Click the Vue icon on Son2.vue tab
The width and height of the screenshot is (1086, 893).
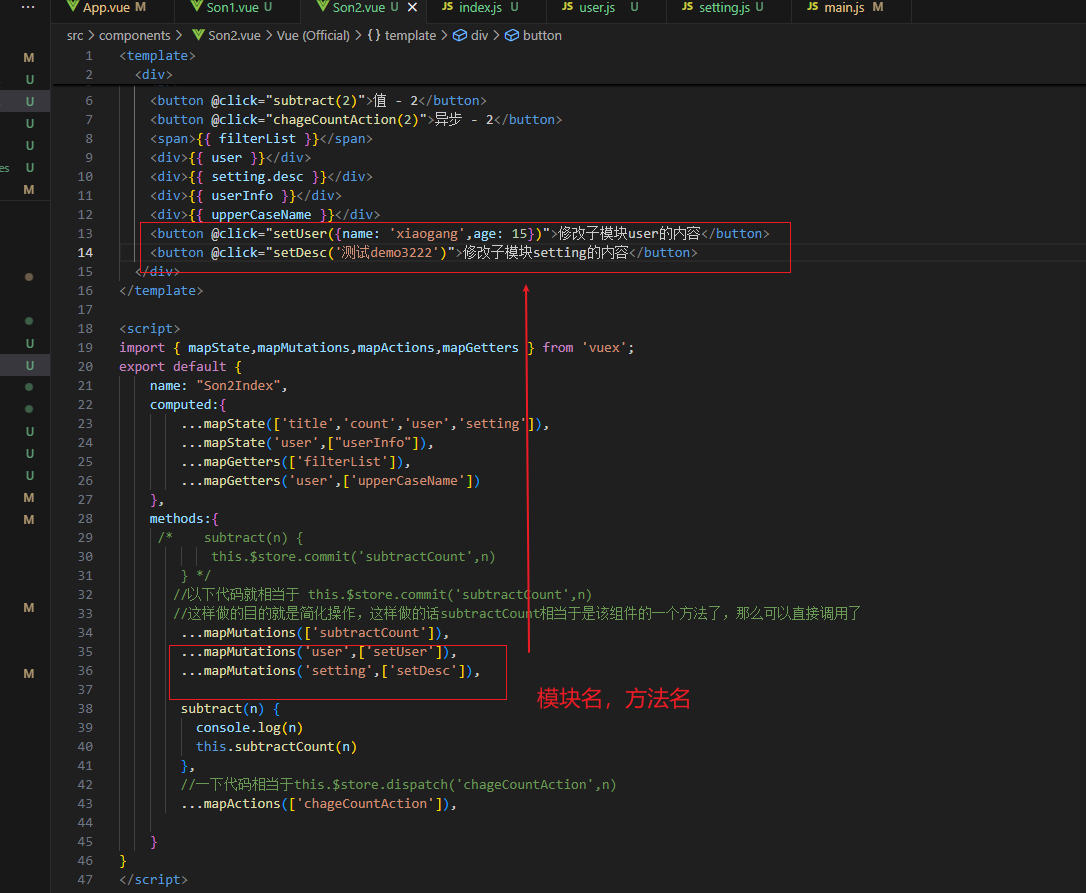323,6
